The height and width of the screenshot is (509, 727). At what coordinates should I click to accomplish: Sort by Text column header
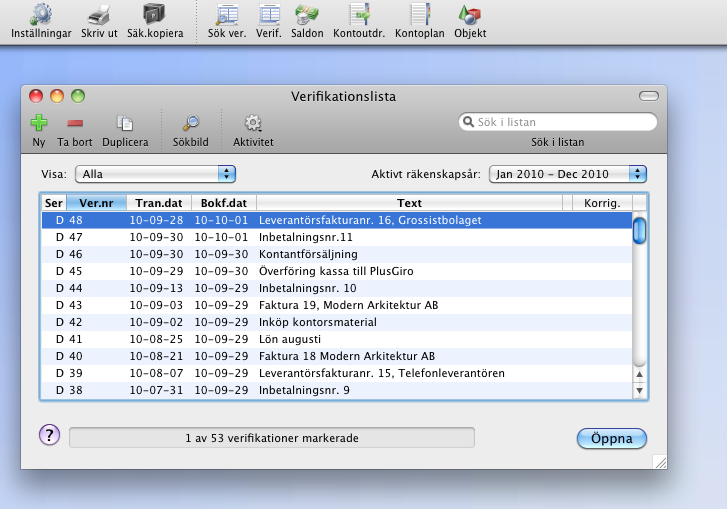point(409,203)
